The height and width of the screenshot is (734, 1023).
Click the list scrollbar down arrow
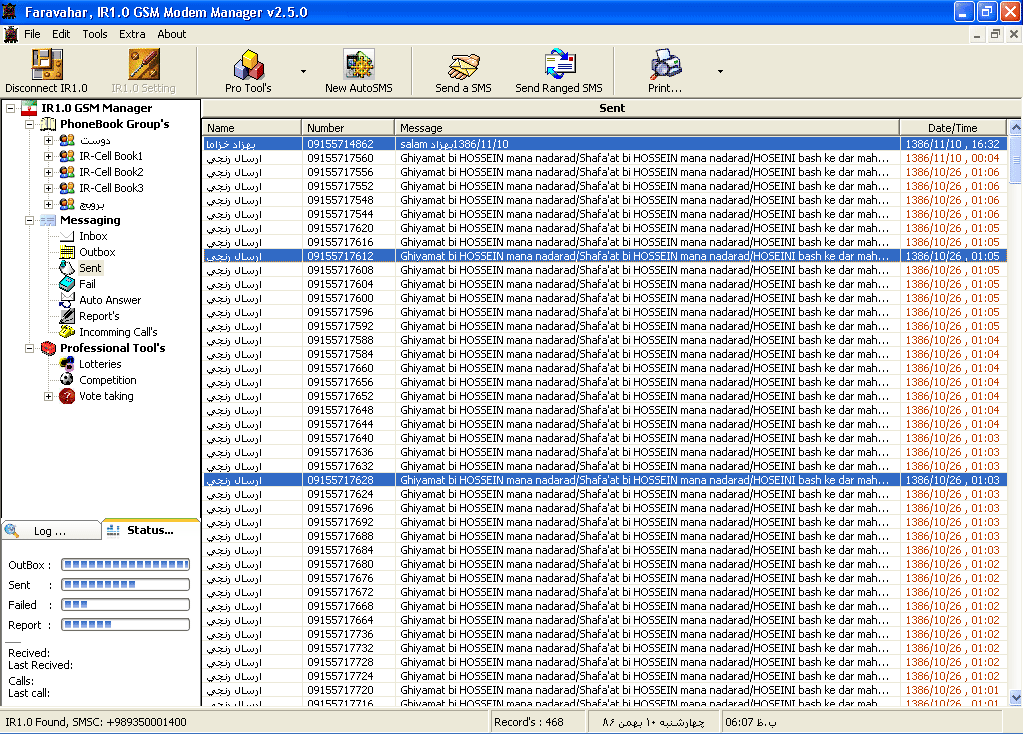(x=1015, y=697)
